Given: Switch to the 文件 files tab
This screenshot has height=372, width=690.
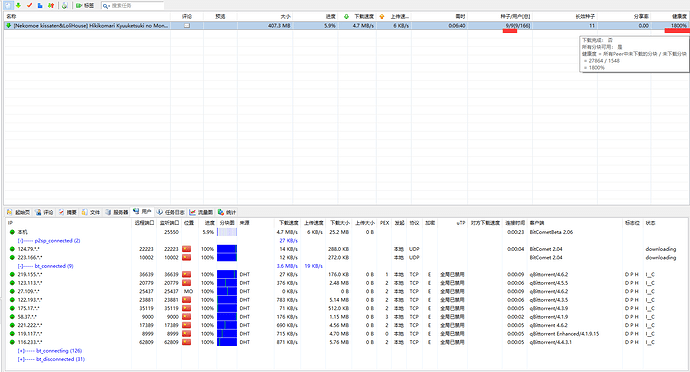Looking at the screenshot, I should (x=90, y=212).
